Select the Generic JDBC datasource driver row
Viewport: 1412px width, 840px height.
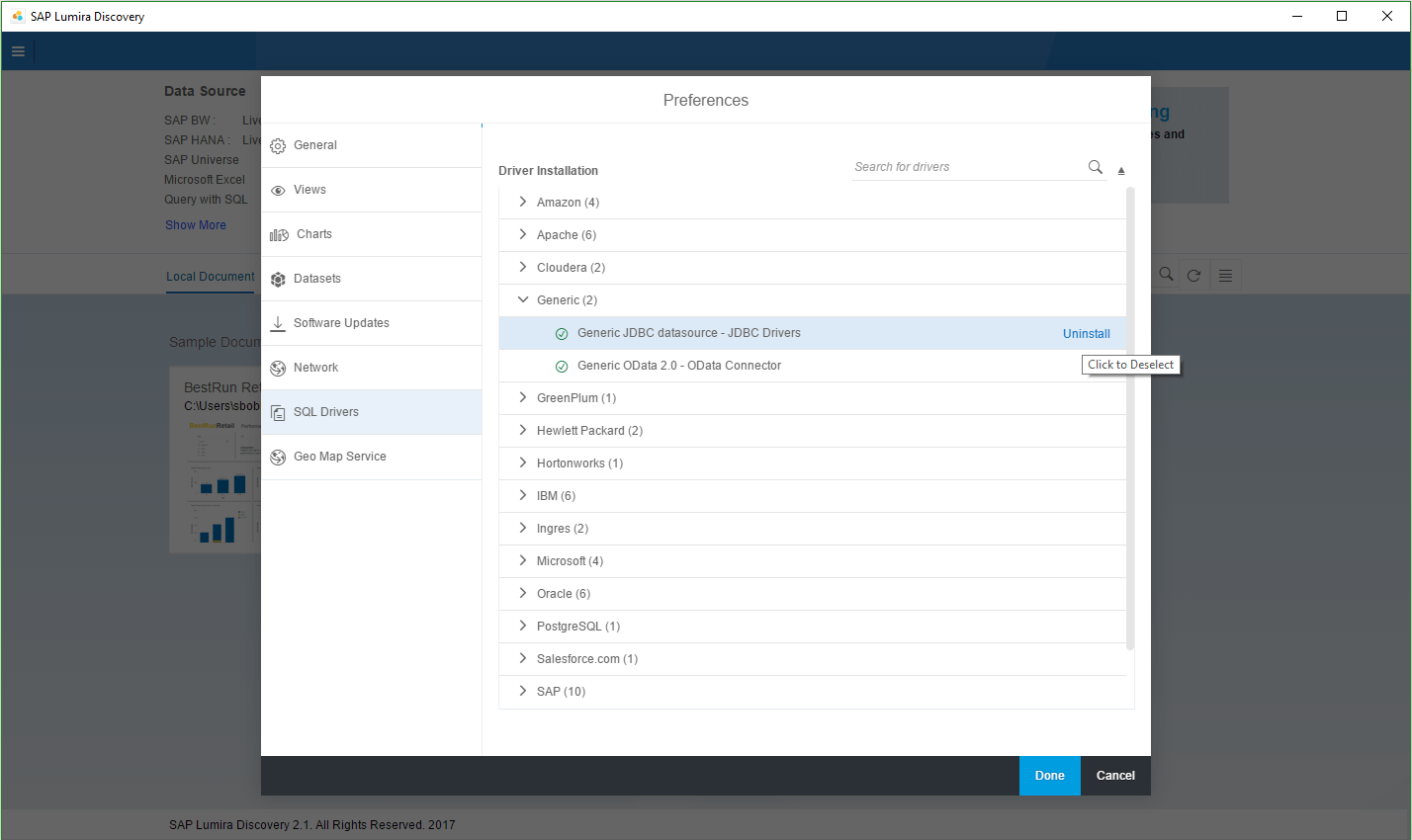click(x=812, y=333)
